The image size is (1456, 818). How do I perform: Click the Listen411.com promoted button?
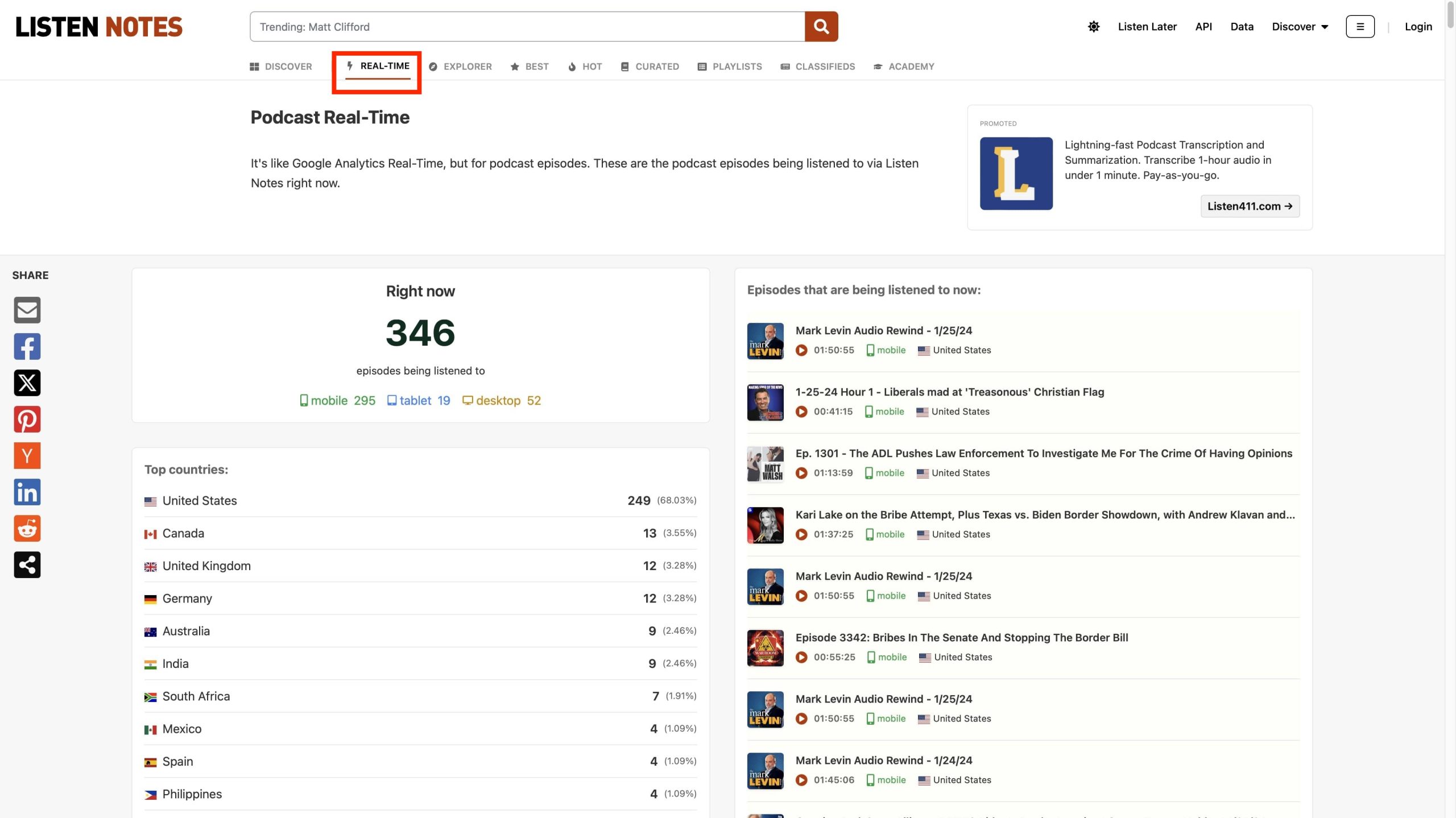(1250, 206)
